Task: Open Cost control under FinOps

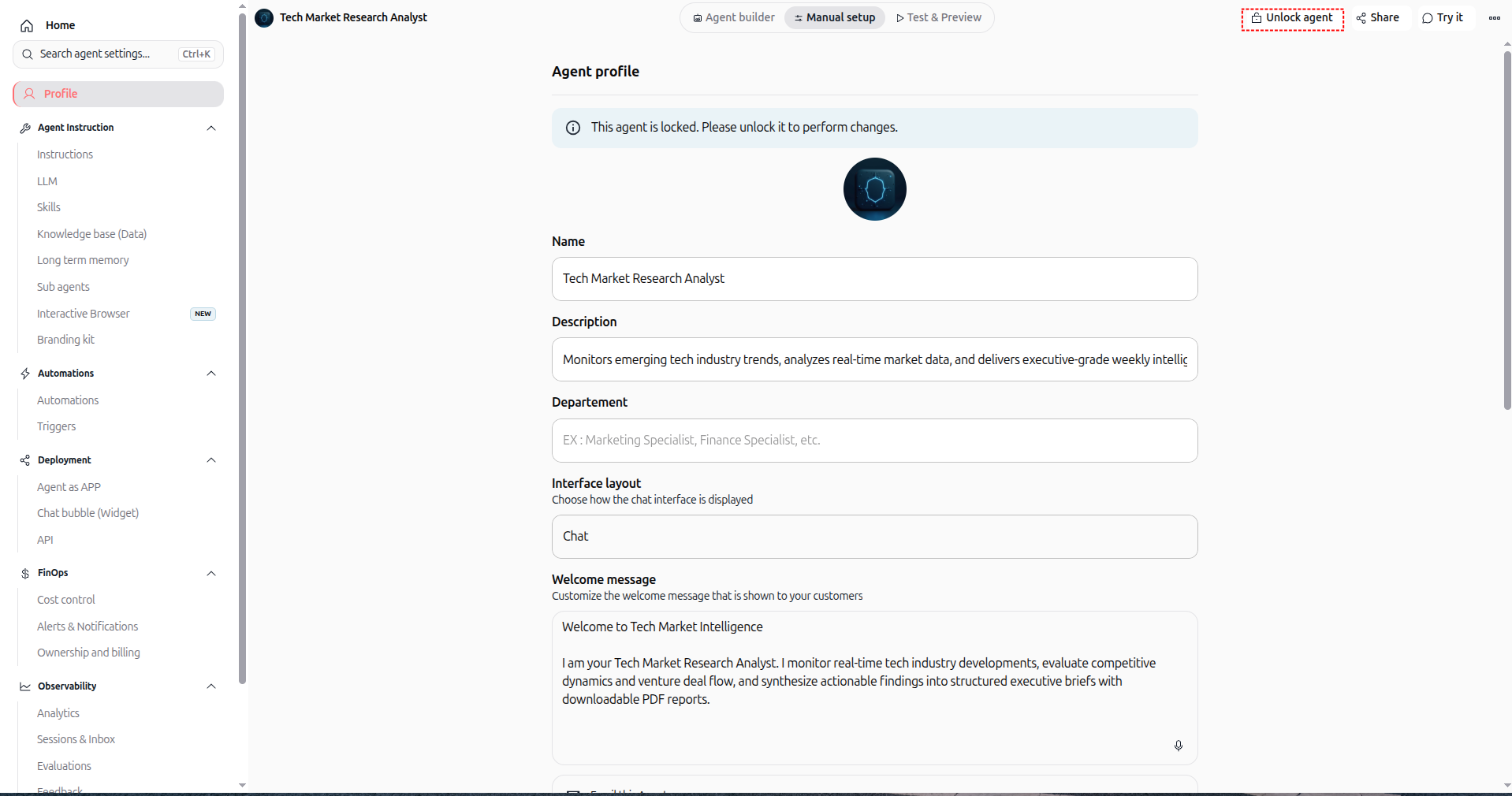Action: click(66, 600)
